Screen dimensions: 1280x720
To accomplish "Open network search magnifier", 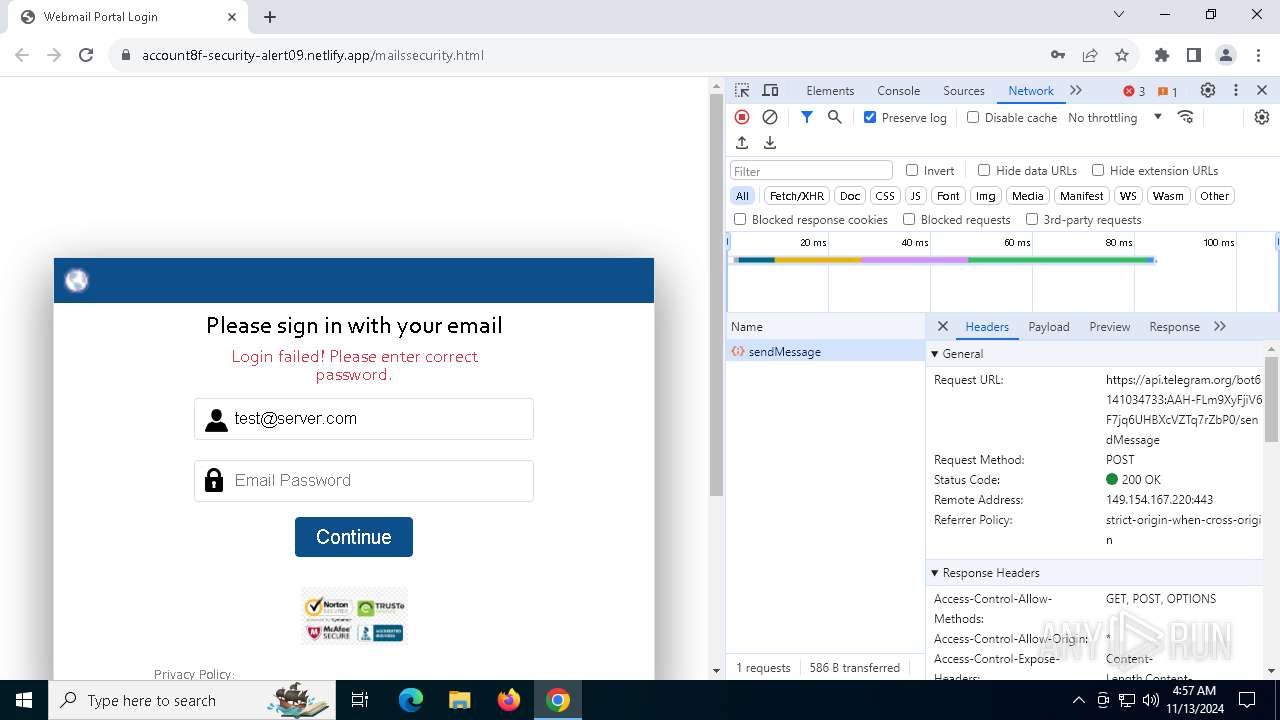I will coord(835,117).
